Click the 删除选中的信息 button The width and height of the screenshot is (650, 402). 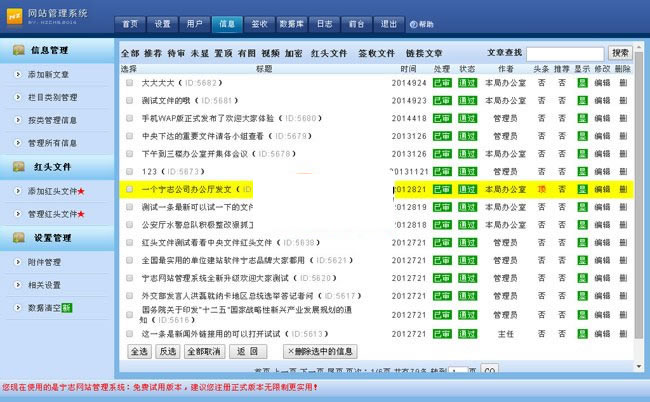point(320,351)
